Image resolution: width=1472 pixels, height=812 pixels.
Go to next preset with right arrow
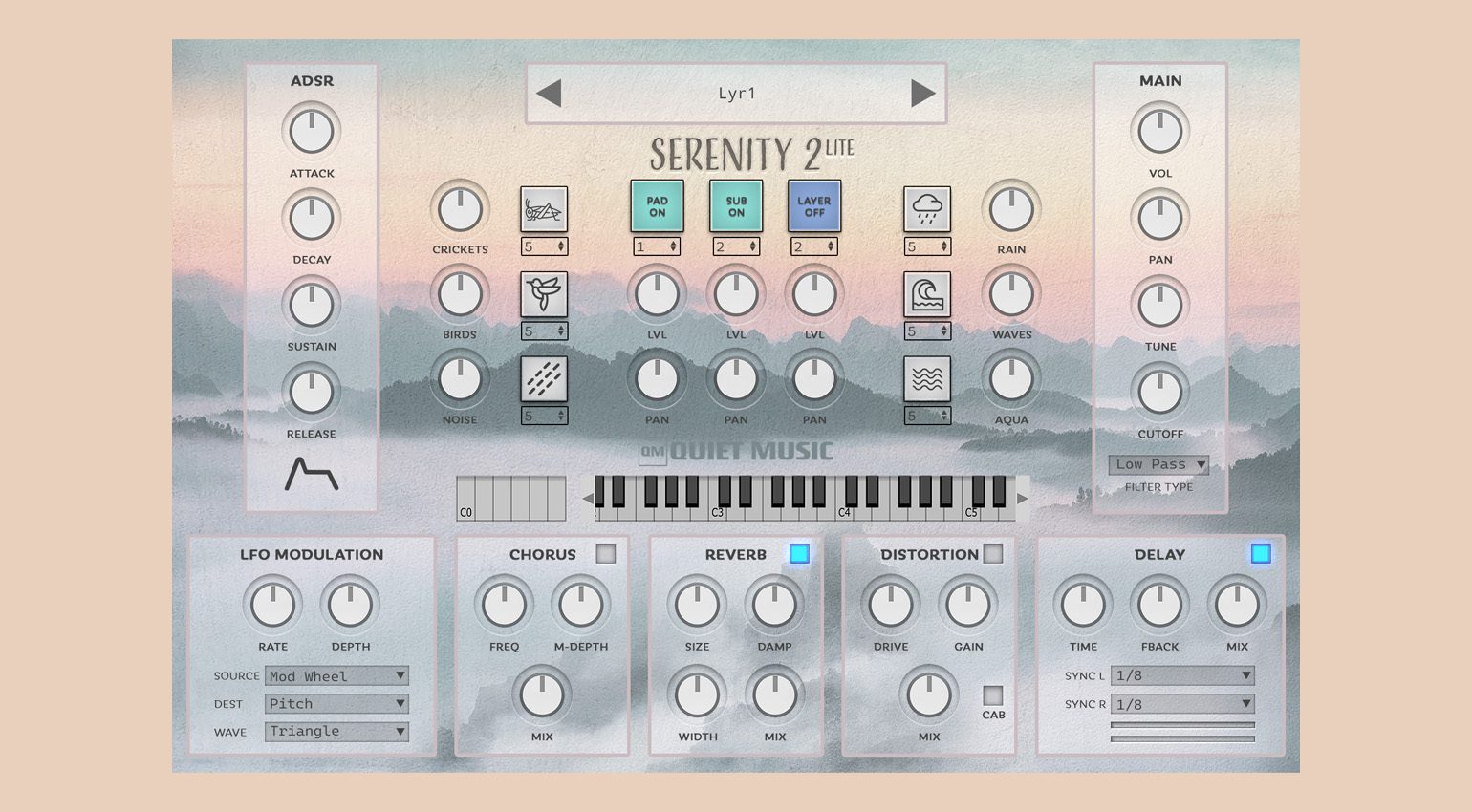(x=923, y=93)
